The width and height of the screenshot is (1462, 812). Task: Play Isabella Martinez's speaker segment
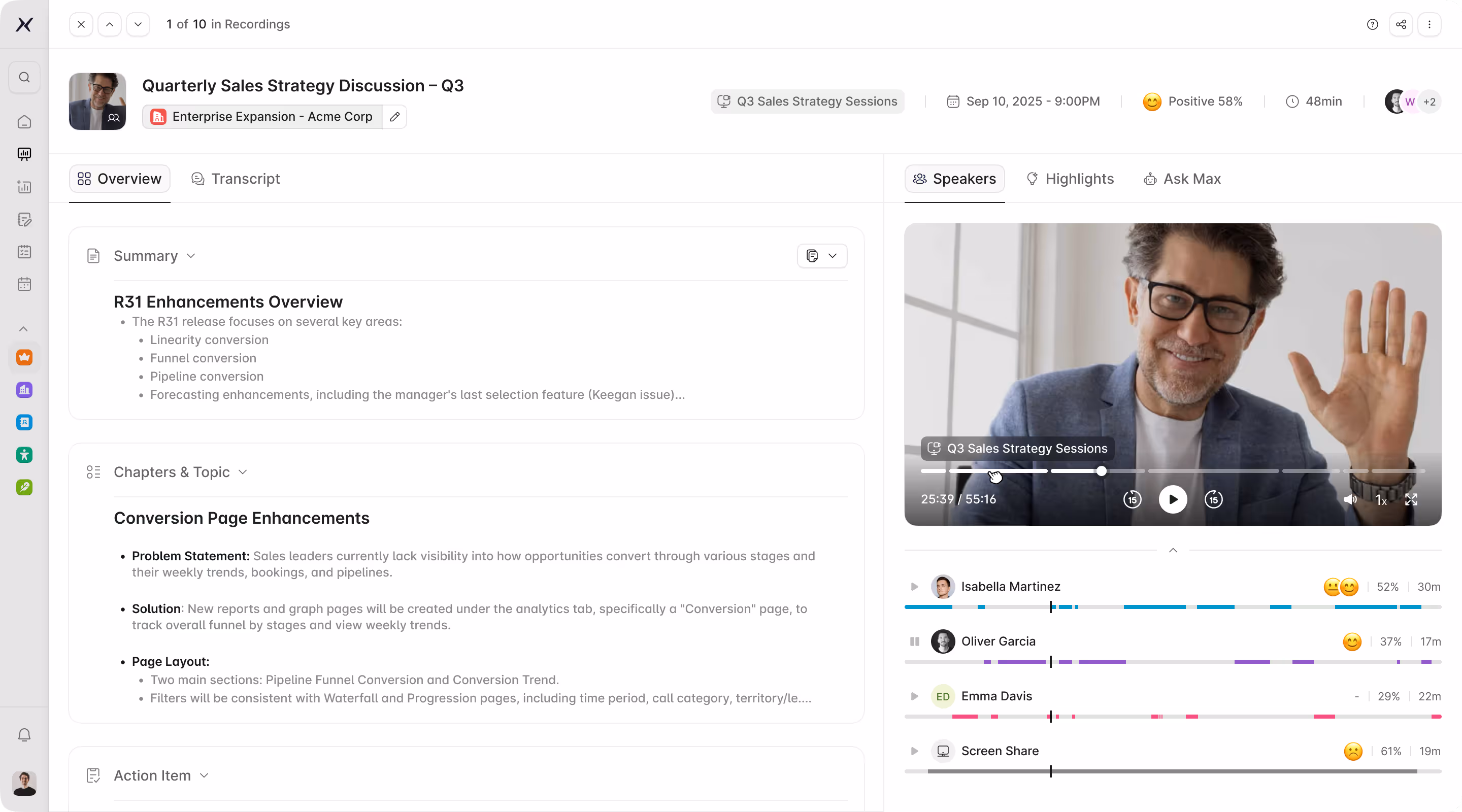pyautogui.click(x=914, y=587)
